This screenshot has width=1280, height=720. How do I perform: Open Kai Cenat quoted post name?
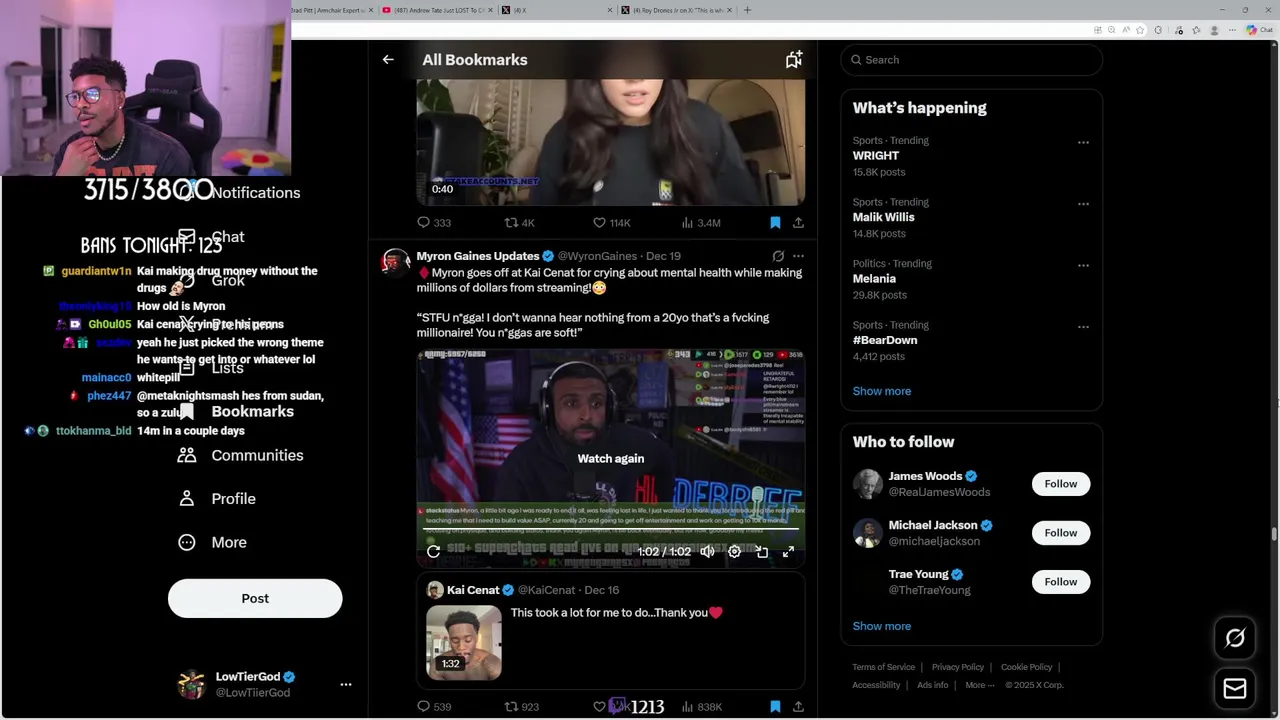[473, 590]
